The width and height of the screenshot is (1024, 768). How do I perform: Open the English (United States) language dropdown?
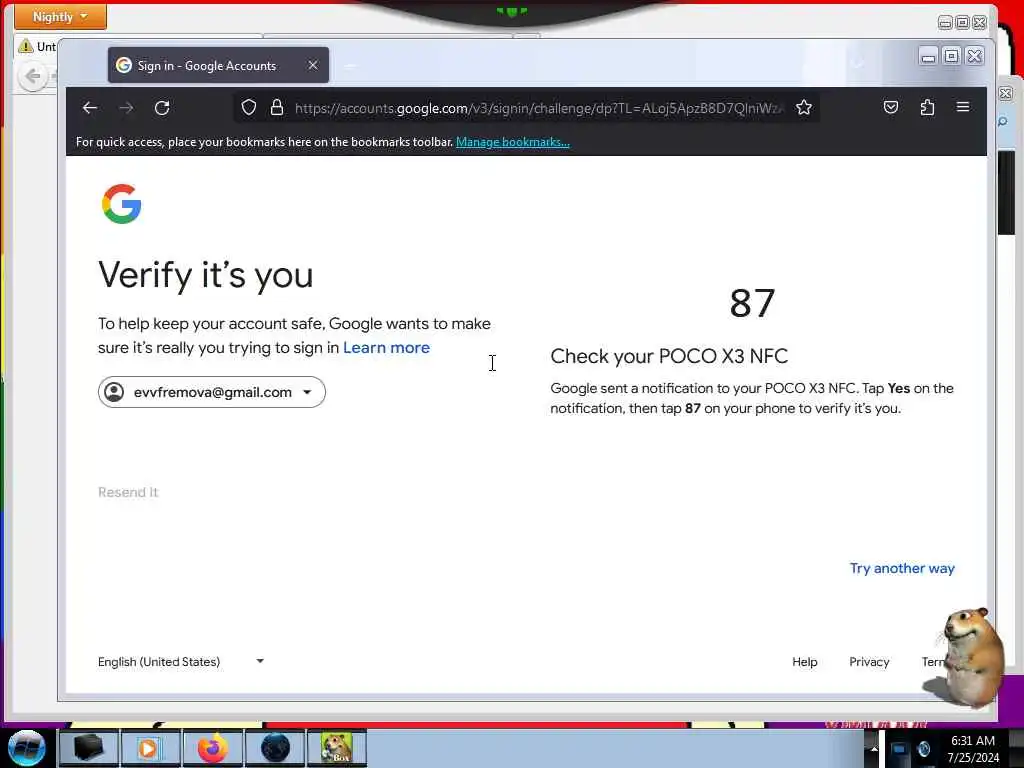[181, 662]
